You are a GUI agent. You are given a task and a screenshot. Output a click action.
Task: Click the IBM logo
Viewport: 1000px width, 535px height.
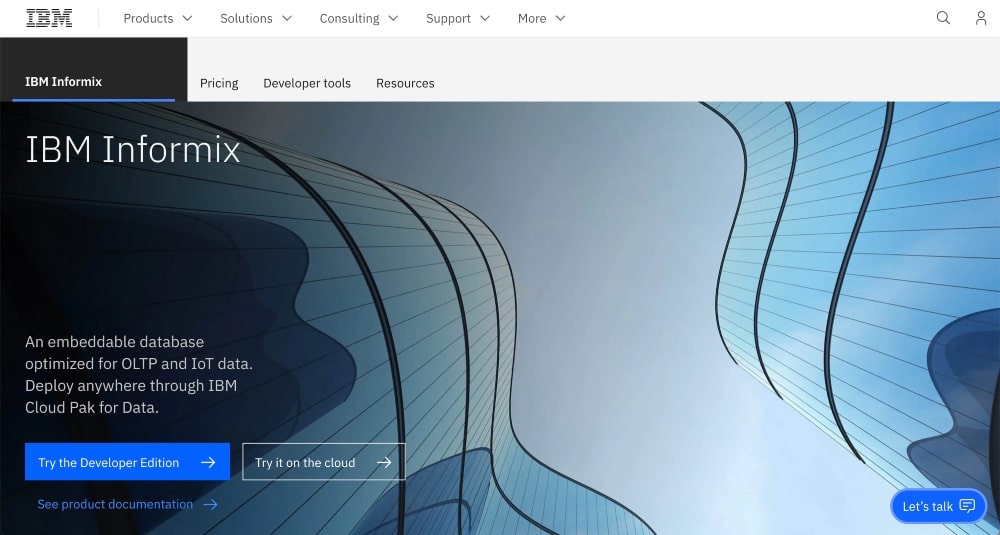pyautogui.click(x=49, y=18)
